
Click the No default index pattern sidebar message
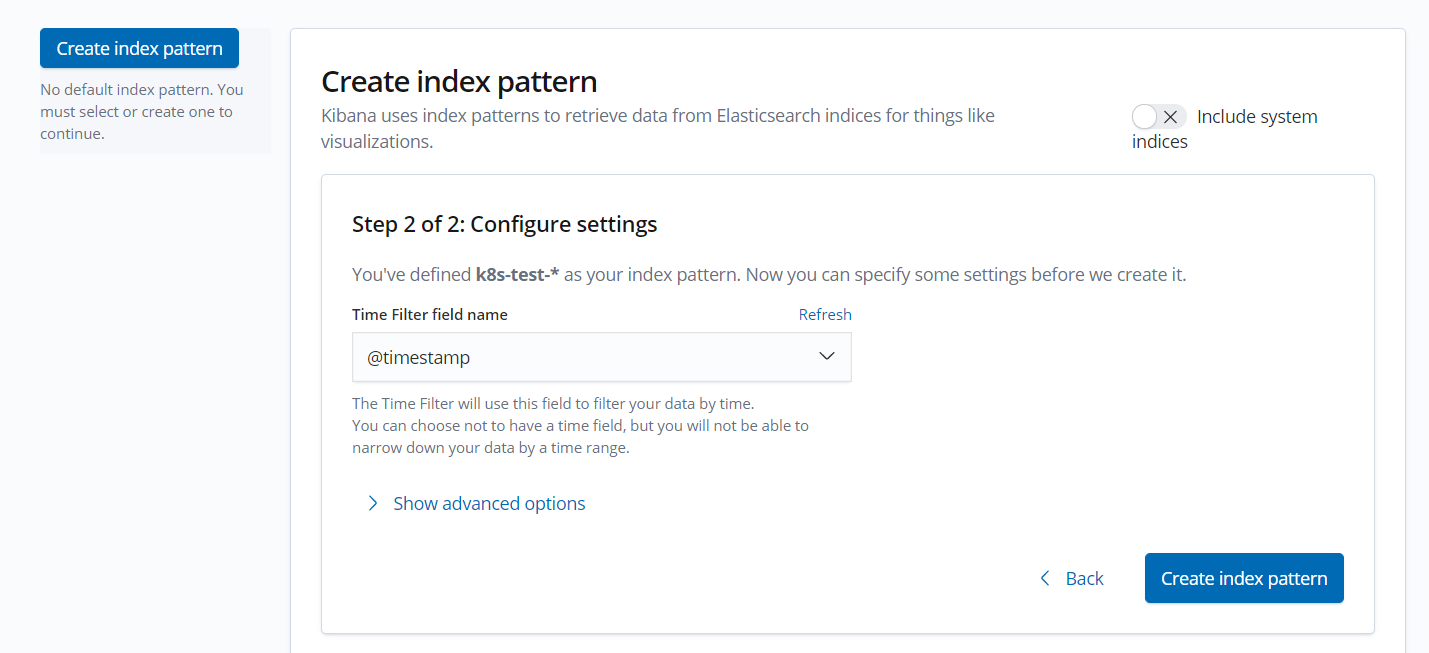pyautogui.click(x=142, y=111)
